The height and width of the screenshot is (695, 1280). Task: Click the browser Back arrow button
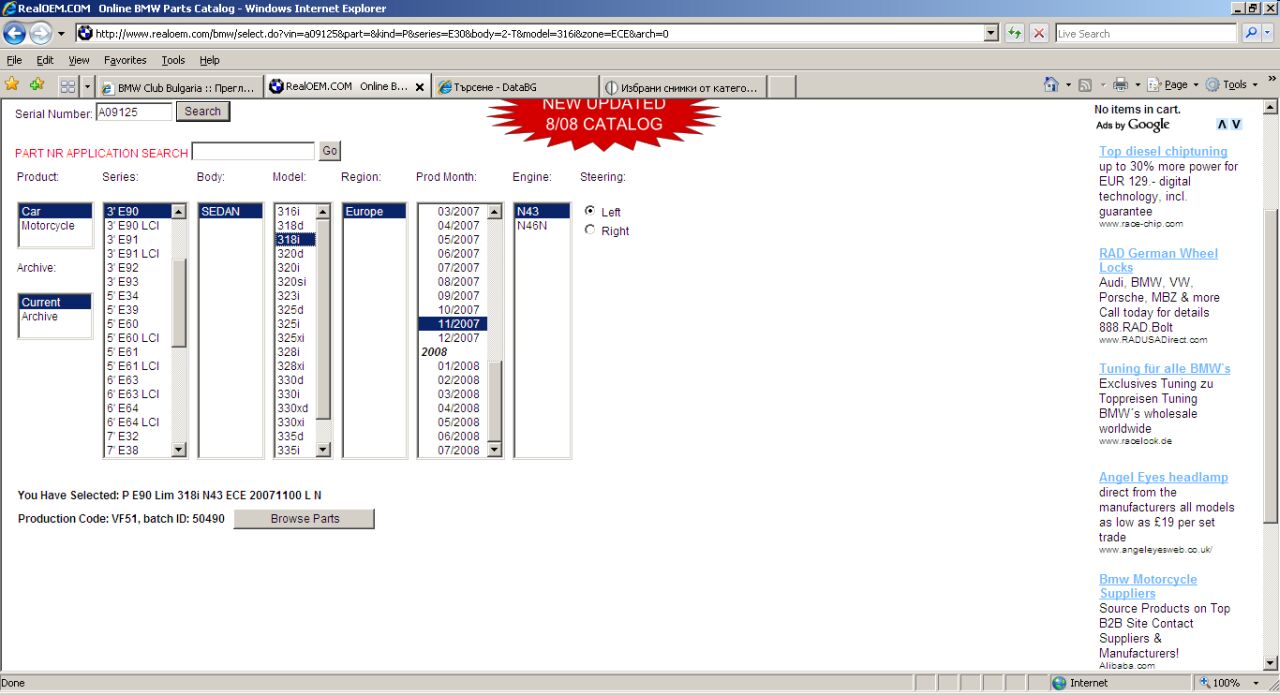click(14, 33)
